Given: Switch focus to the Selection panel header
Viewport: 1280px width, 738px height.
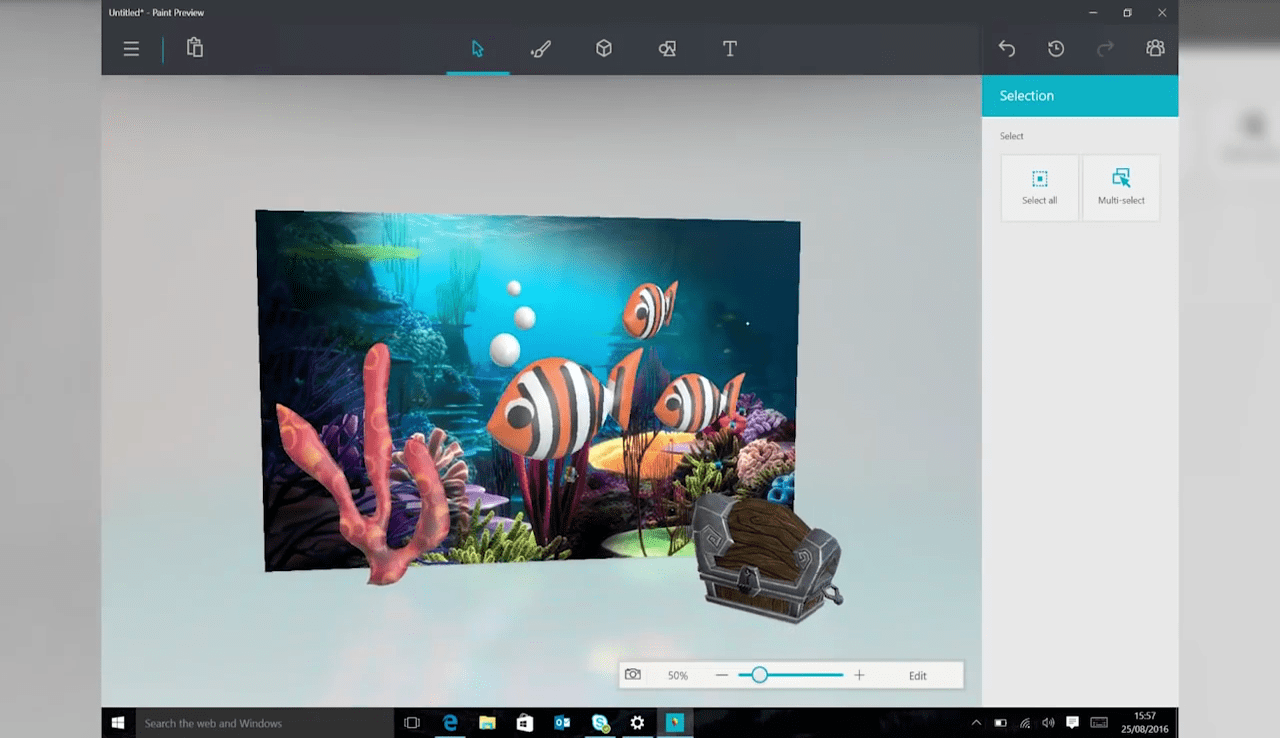Looking at the screenshot, I should coord(1027,95).
